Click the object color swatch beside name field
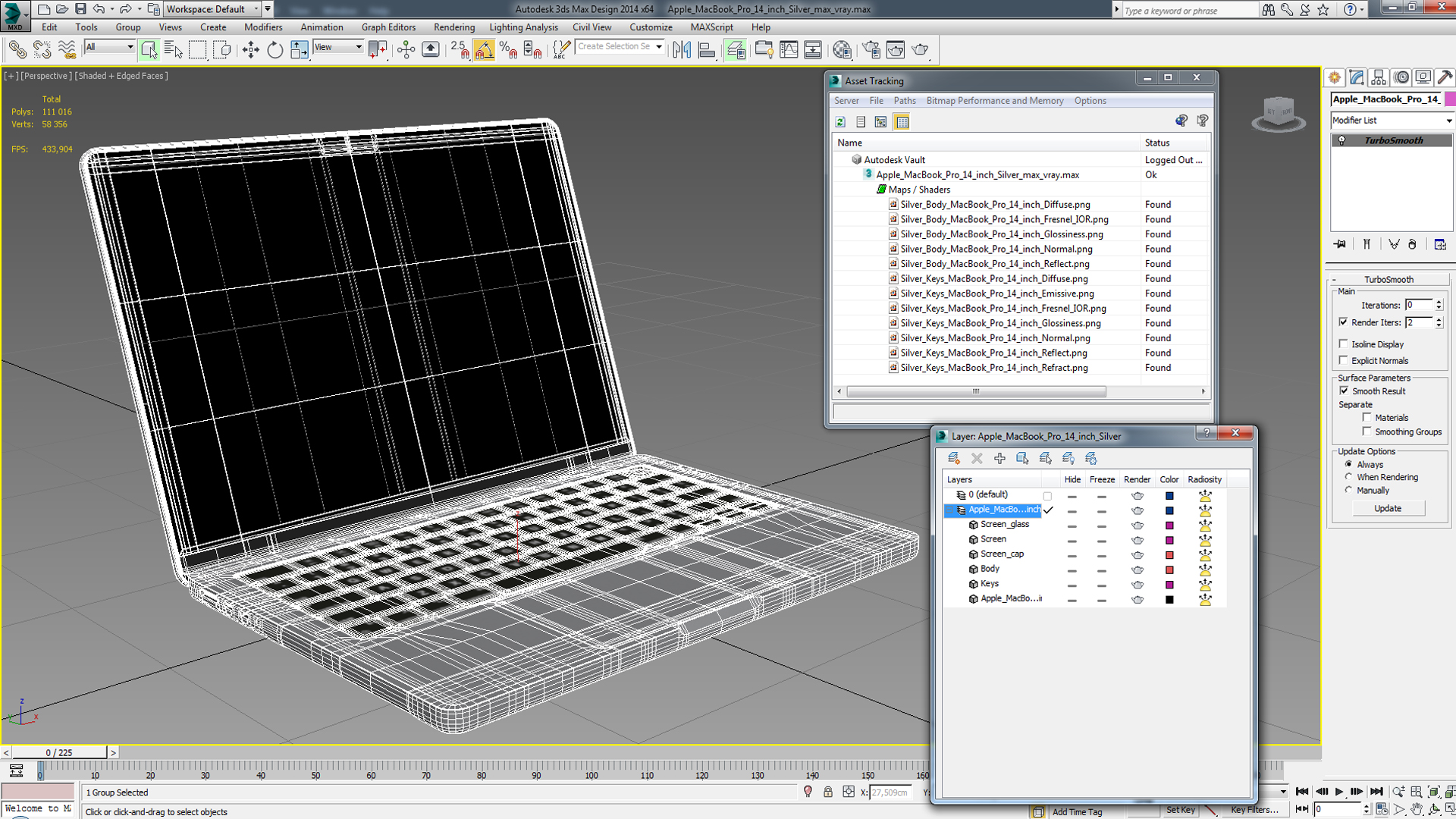This screenshot has height=819, width=1456. pyautogui.click(x=1450, y=99)
